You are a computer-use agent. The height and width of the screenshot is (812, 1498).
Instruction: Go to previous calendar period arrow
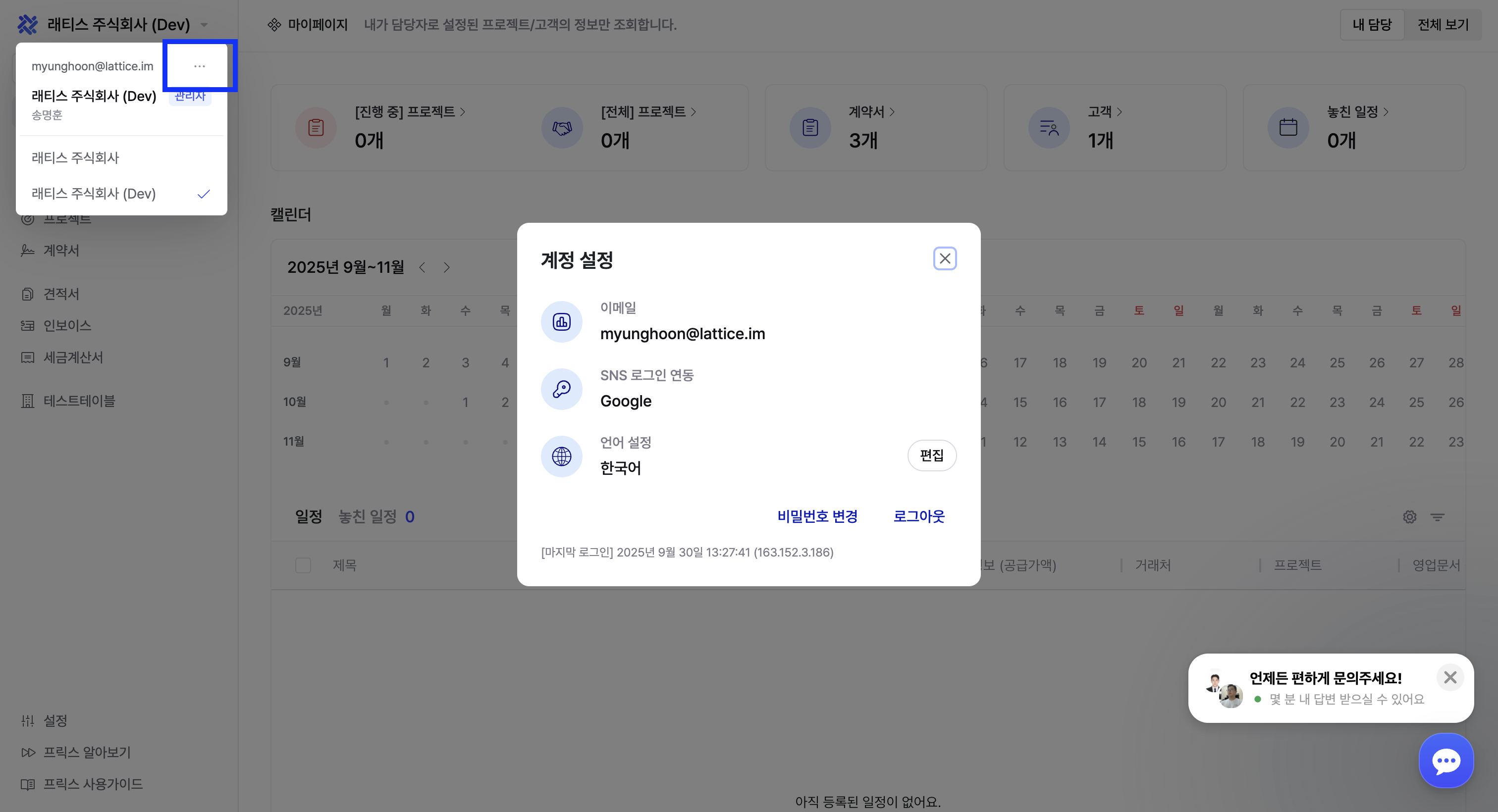422,267
